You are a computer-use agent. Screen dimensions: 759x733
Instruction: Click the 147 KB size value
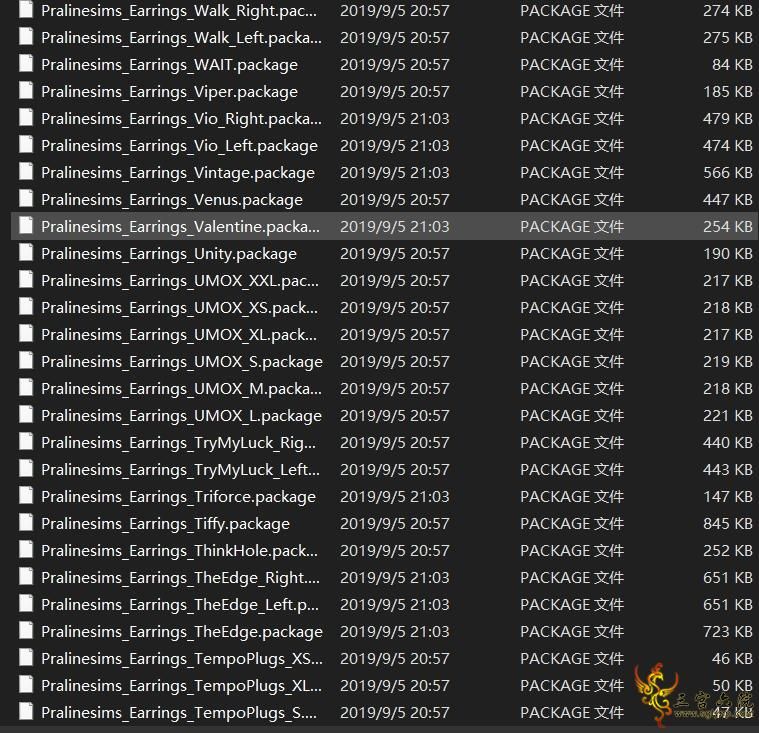[728, 497]
